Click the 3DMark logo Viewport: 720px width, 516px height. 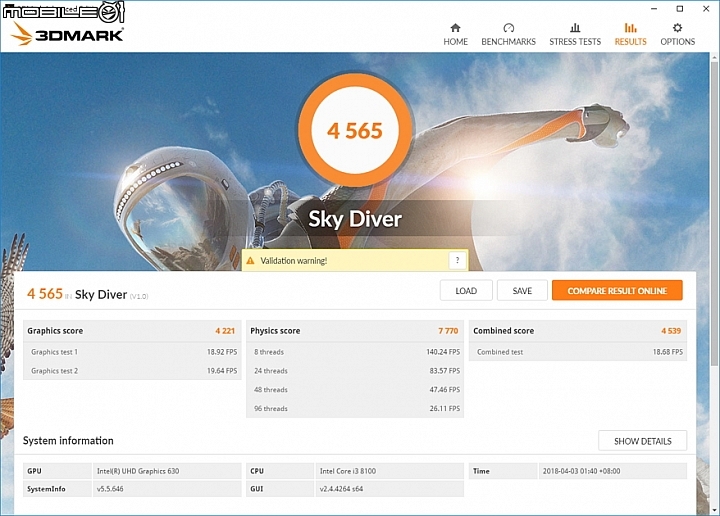pyautogui.click(x=67, y=34)
